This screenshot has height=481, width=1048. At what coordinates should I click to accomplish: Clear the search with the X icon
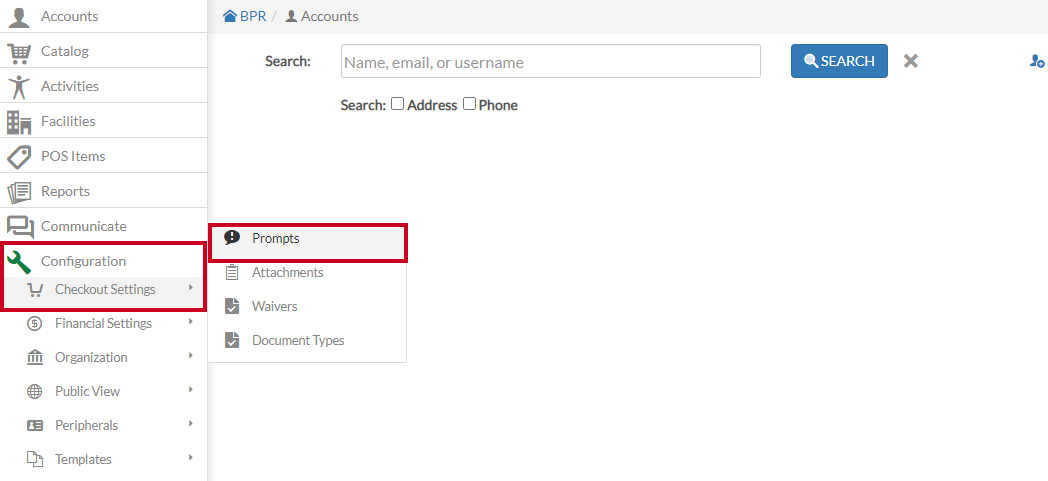(x=910, y=61)
